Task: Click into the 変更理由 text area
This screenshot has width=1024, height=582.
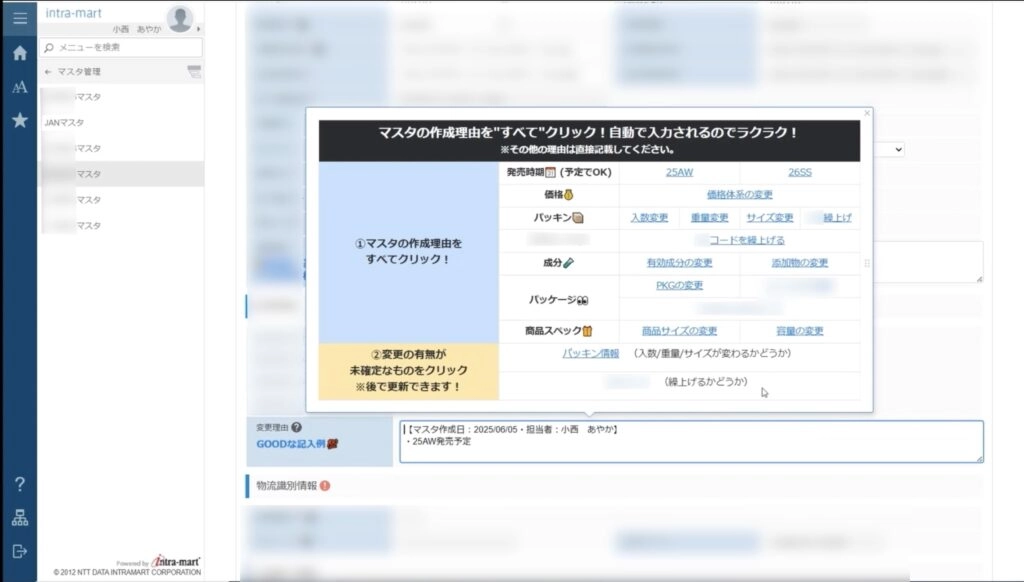Action: [691, 442]
